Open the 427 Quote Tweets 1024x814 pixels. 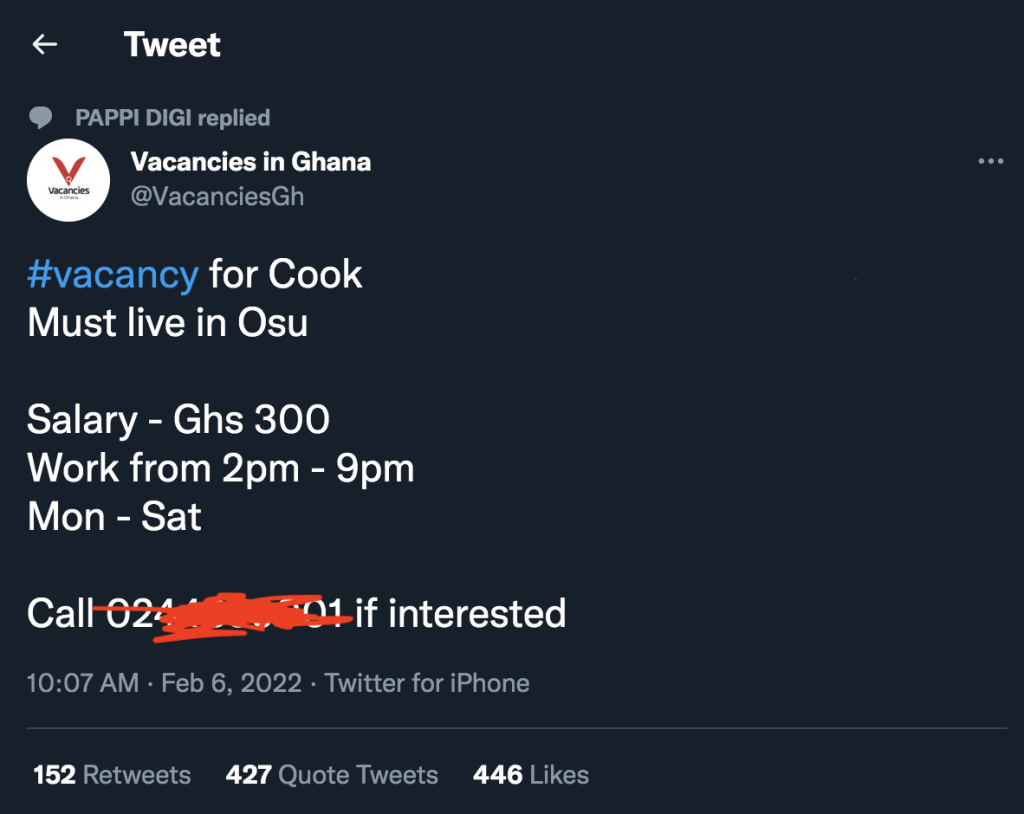[331, 774]
